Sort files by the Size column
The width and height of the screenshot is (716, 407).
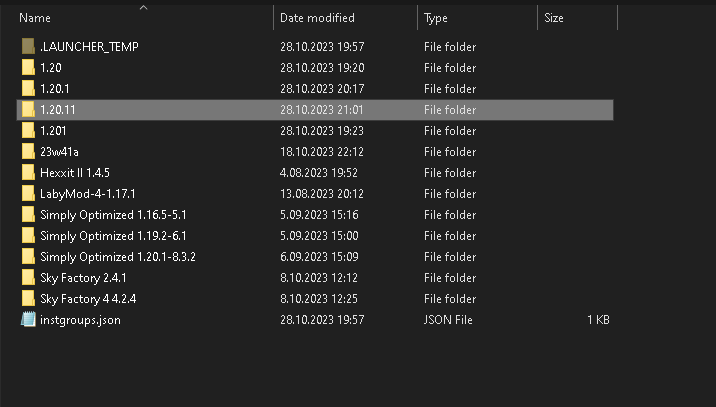554,18
